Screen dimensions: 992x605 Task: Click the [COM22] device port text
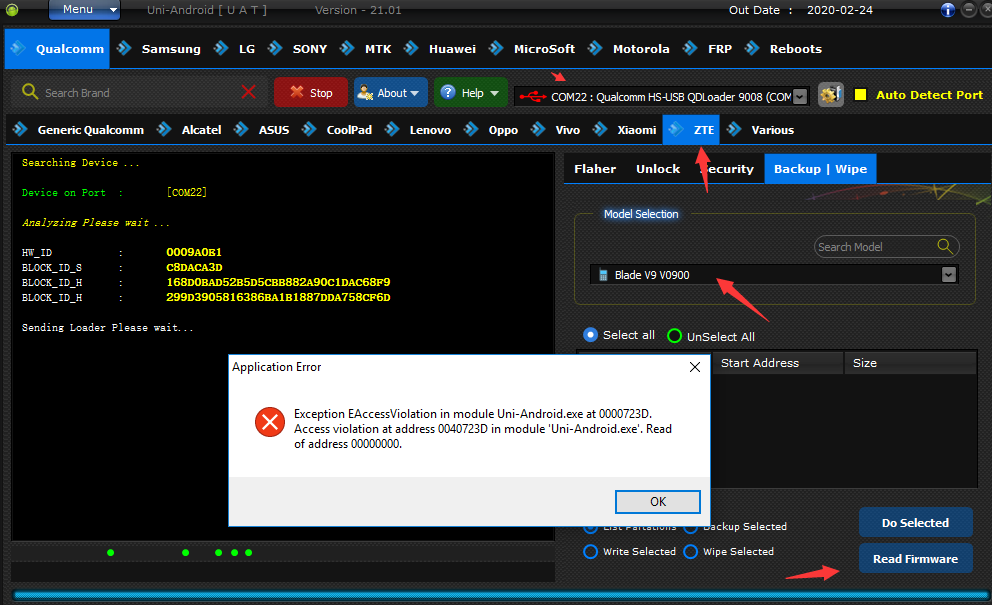(x=187, y=192)
